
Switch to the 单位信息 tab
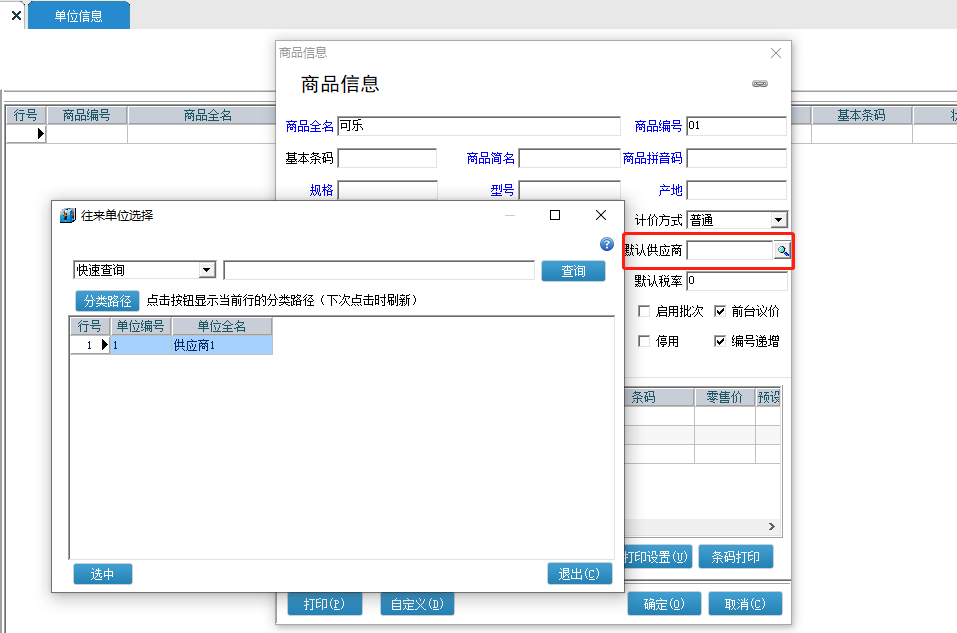pyautogui.click(x=79, y=15)
